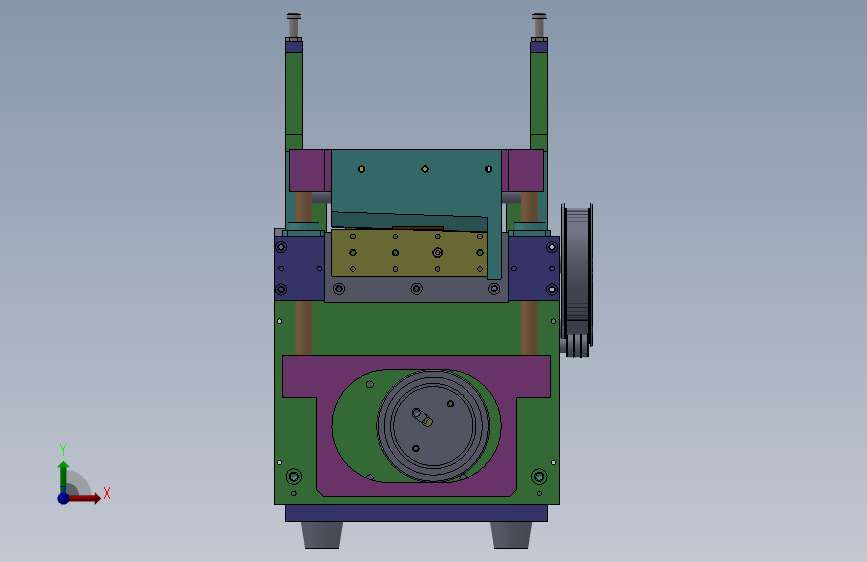Viewport: 867px width, 562px height.
Task: Select the right gray foot under the base
Action: tap(511, 535)
